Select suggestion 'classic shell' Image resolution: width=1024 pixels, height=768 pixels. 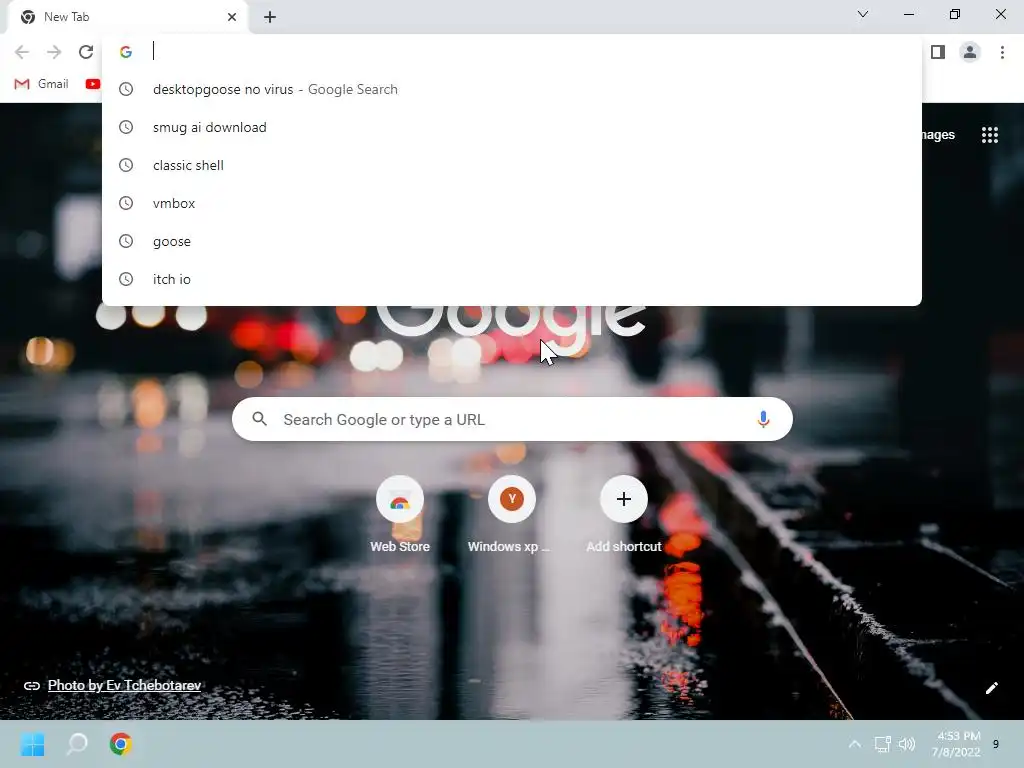(x=511, y=165)
